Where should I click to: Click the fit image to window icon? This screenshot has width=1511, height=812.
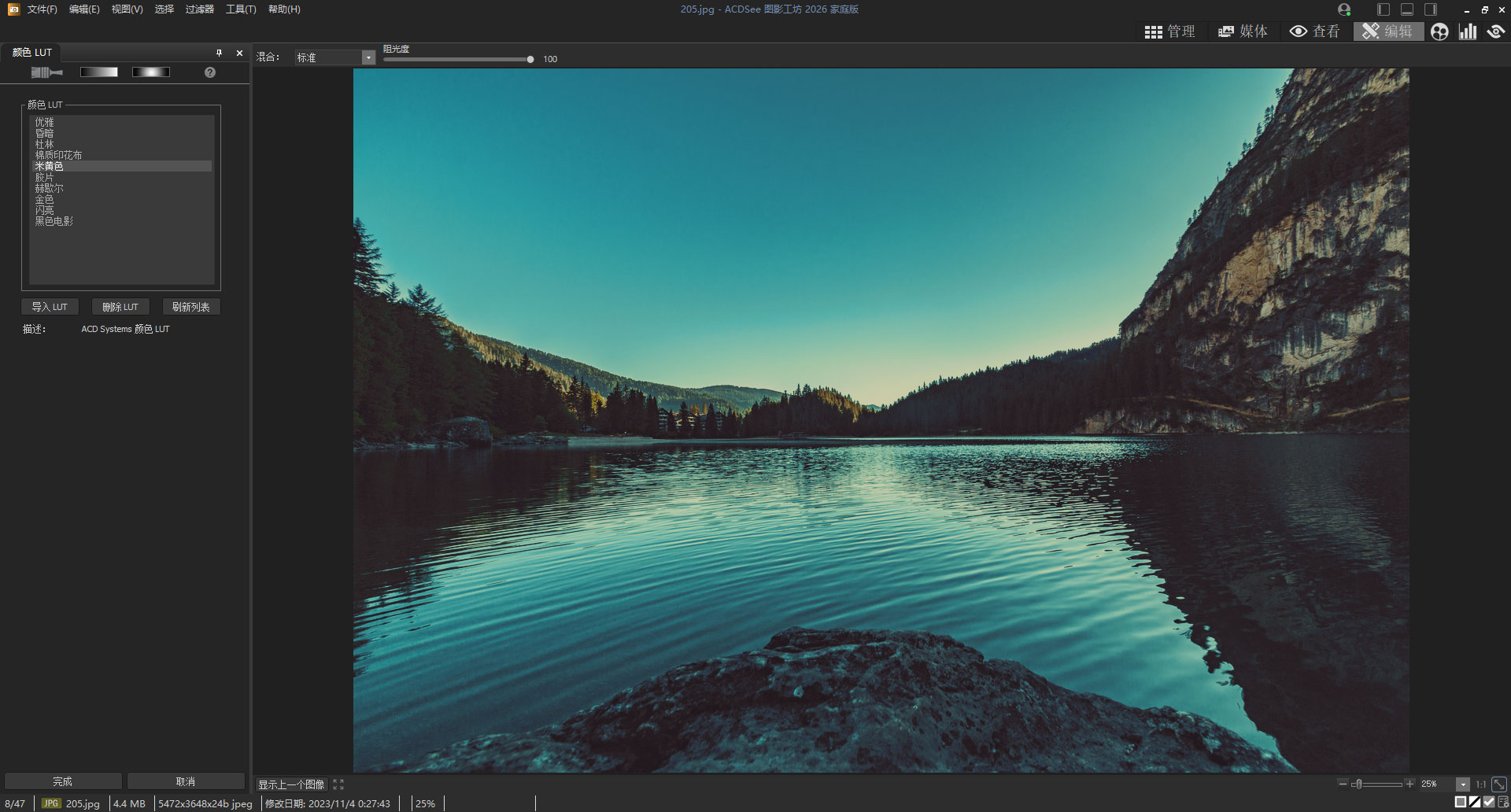point(1499,784)
